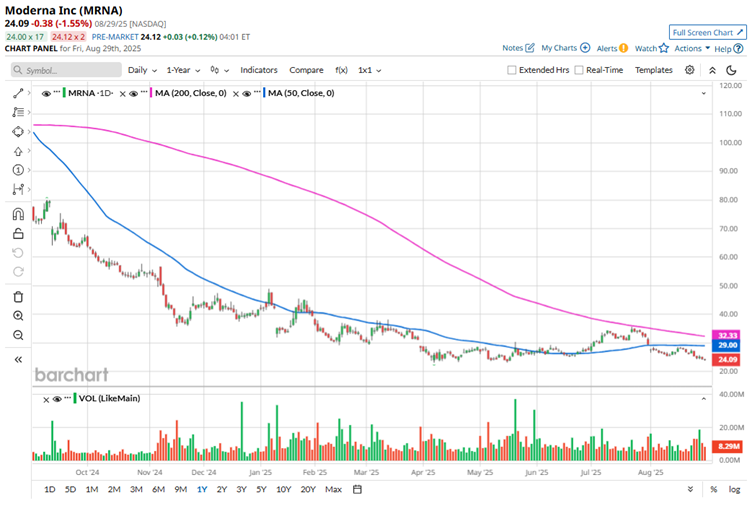Add MRNA to Watch list
The image size is (752, 511).
coord(652,48)
